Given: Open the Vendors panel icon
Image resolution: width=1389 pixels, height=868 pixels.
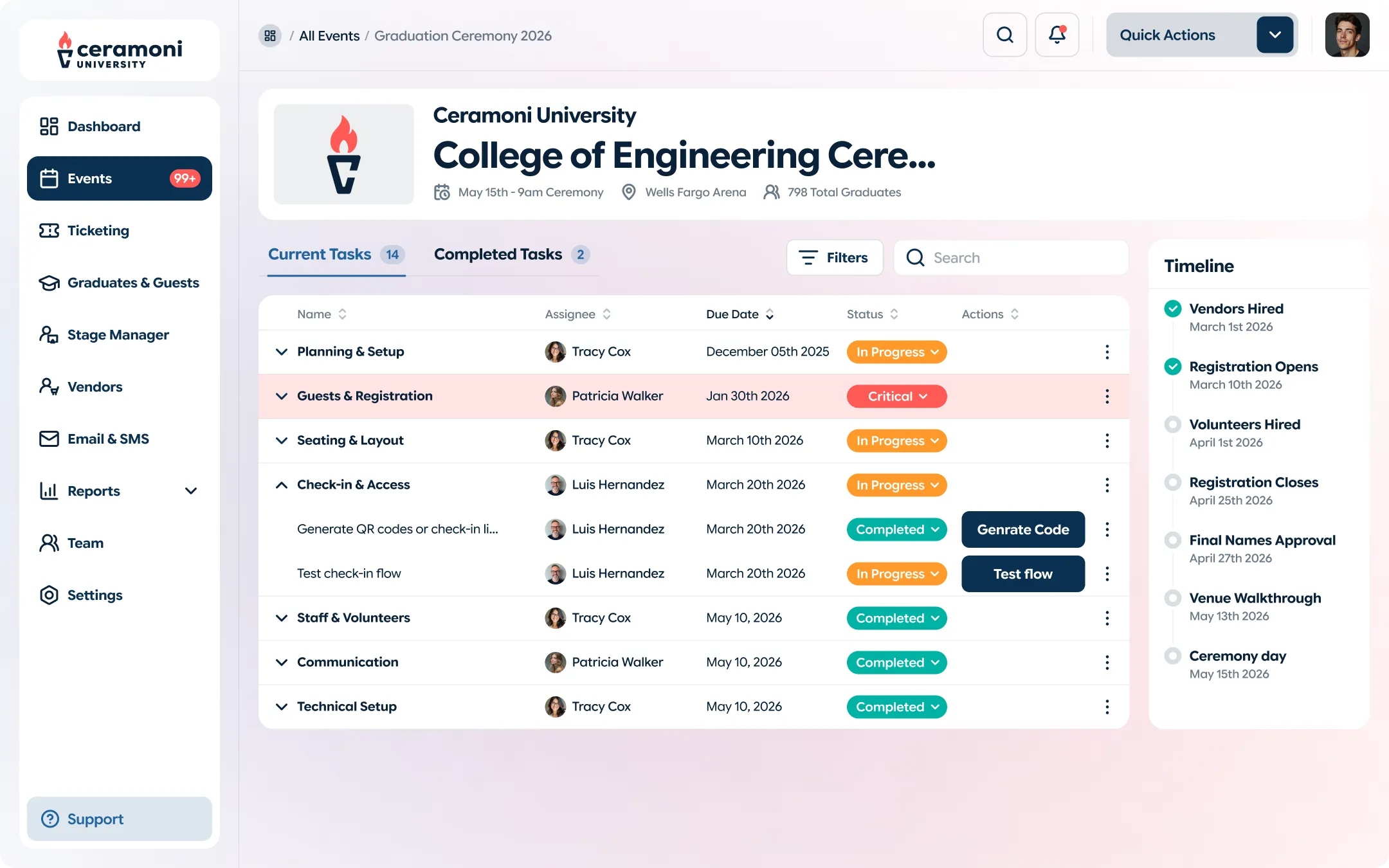Looking at the screenshot, I should [48, 386].
